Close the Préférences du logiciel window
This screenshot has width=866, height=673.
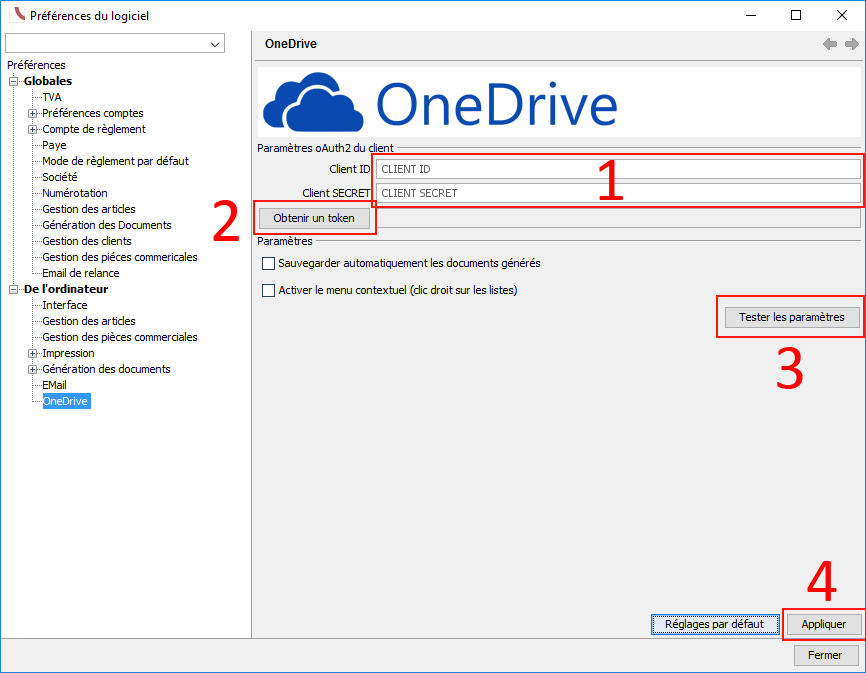(x=842, y=15)
